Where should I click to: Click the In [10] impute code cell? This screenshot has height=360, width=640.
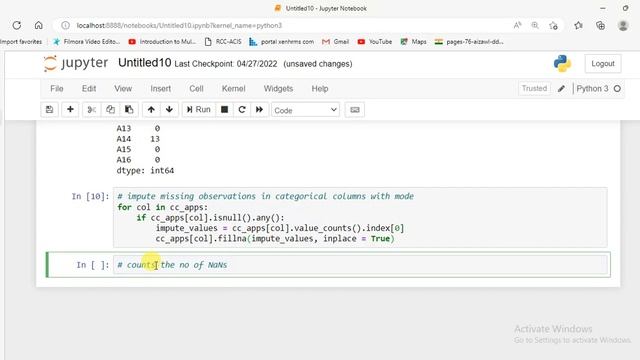tap(360, 217)
